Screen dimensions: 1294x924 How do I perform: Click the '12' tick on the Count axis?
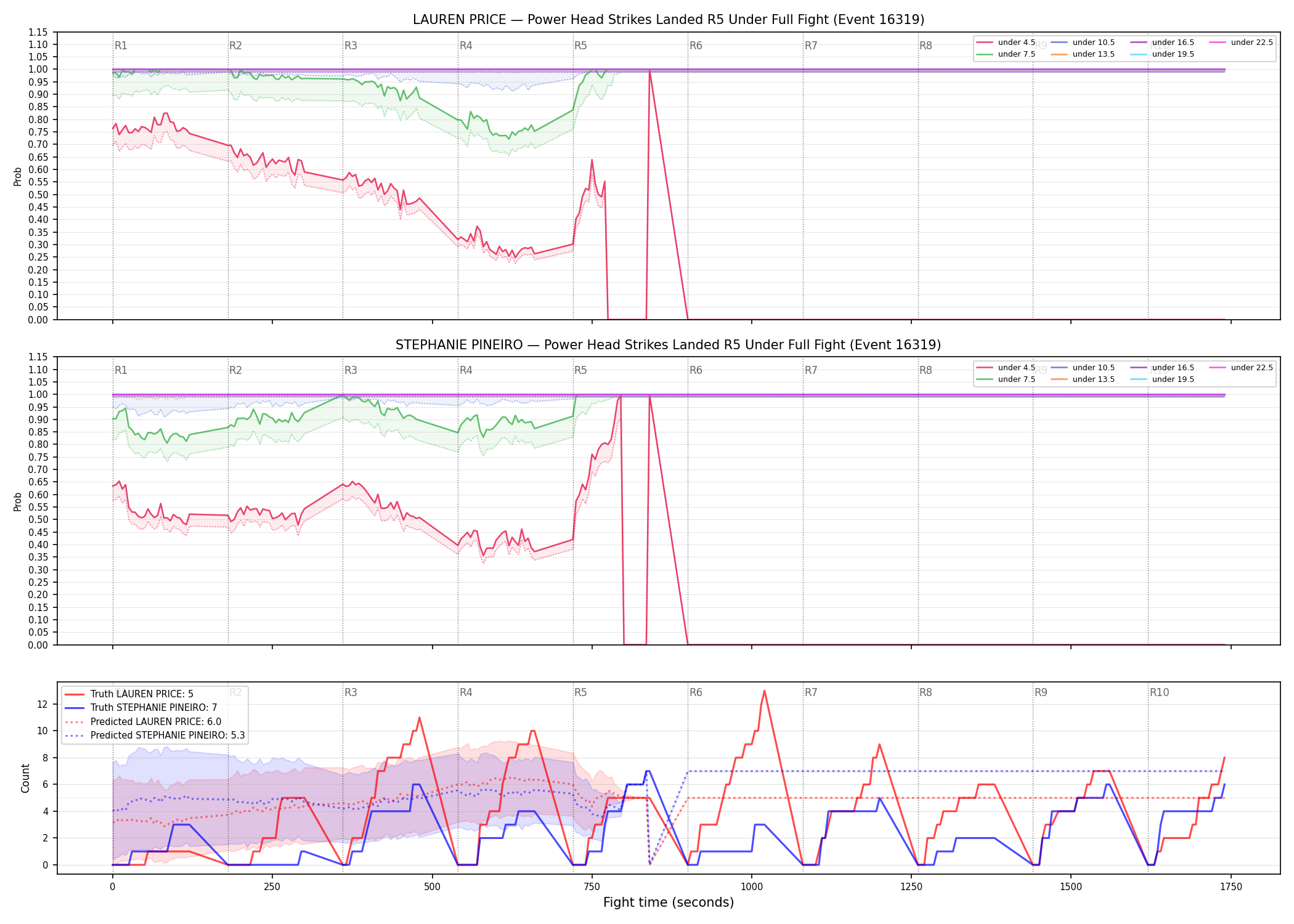43,704
